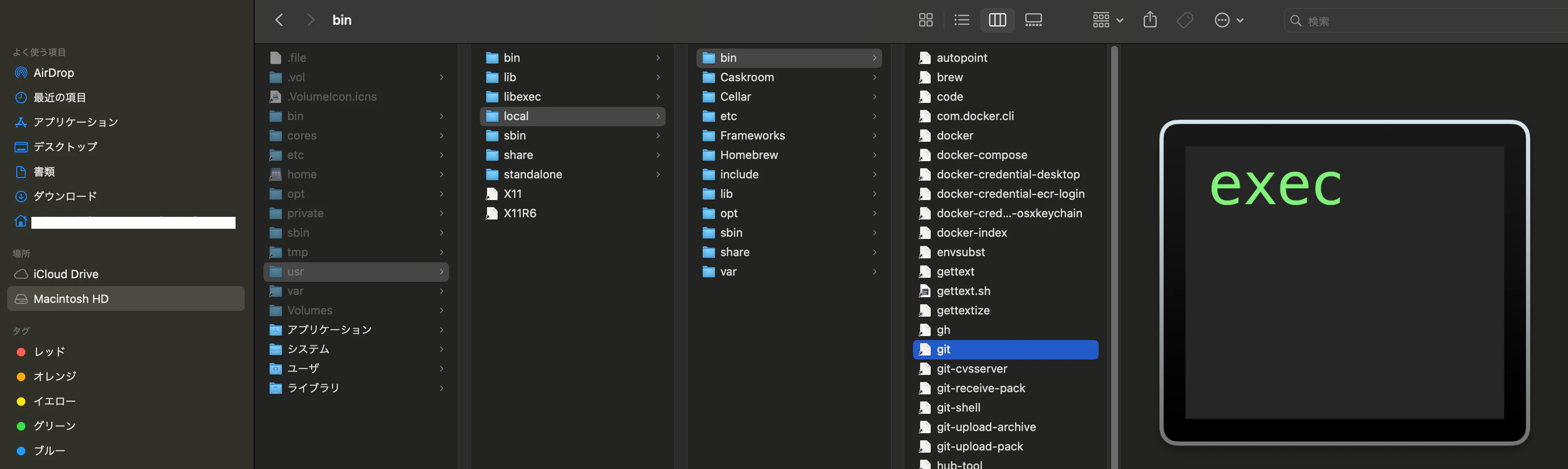
Task: Open ダウンロード in the sidebar
Action: pyautogui.click(x=65, y=197)
